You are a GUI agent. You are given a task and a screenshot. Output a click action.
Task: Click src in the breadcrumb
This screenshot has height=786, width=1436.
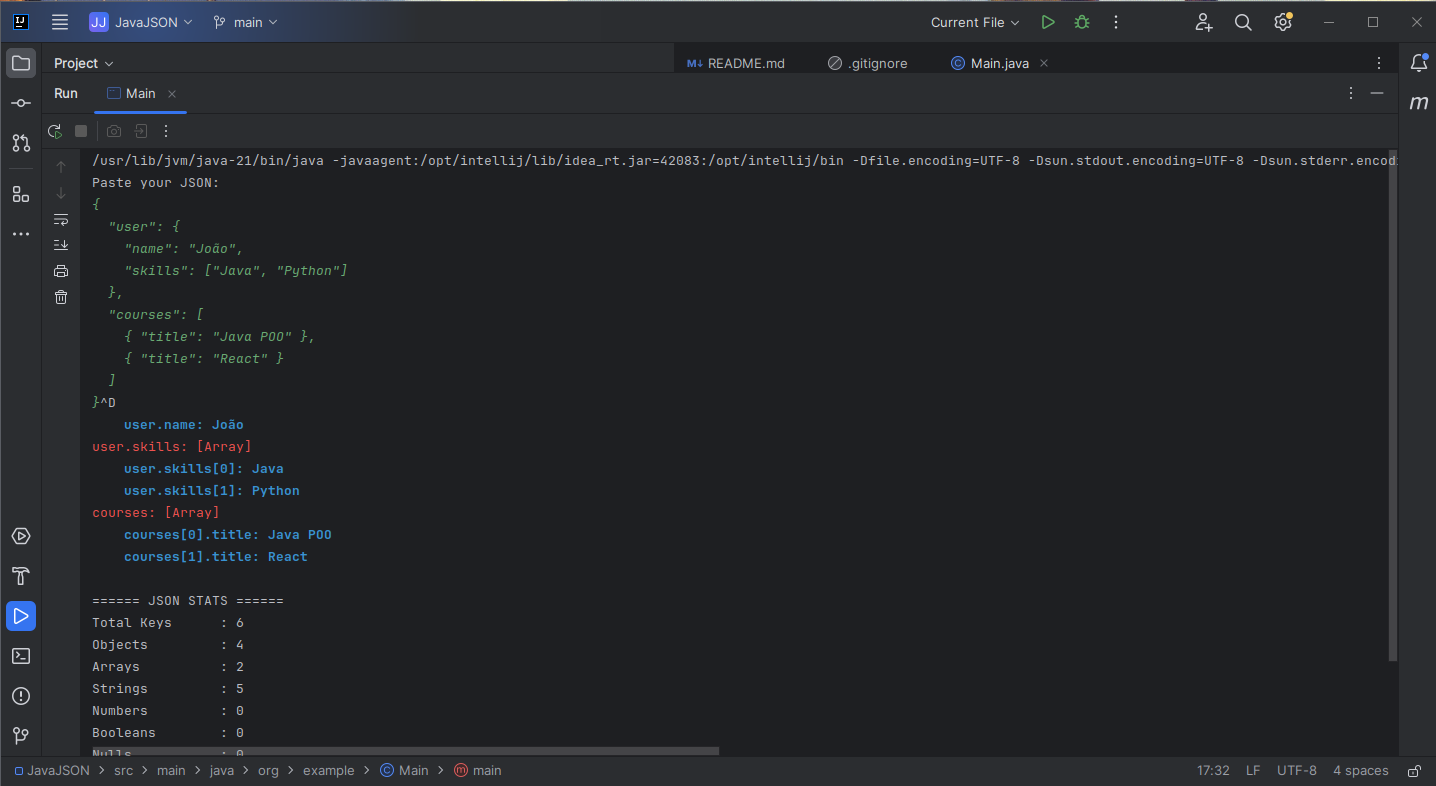point(123,771)
